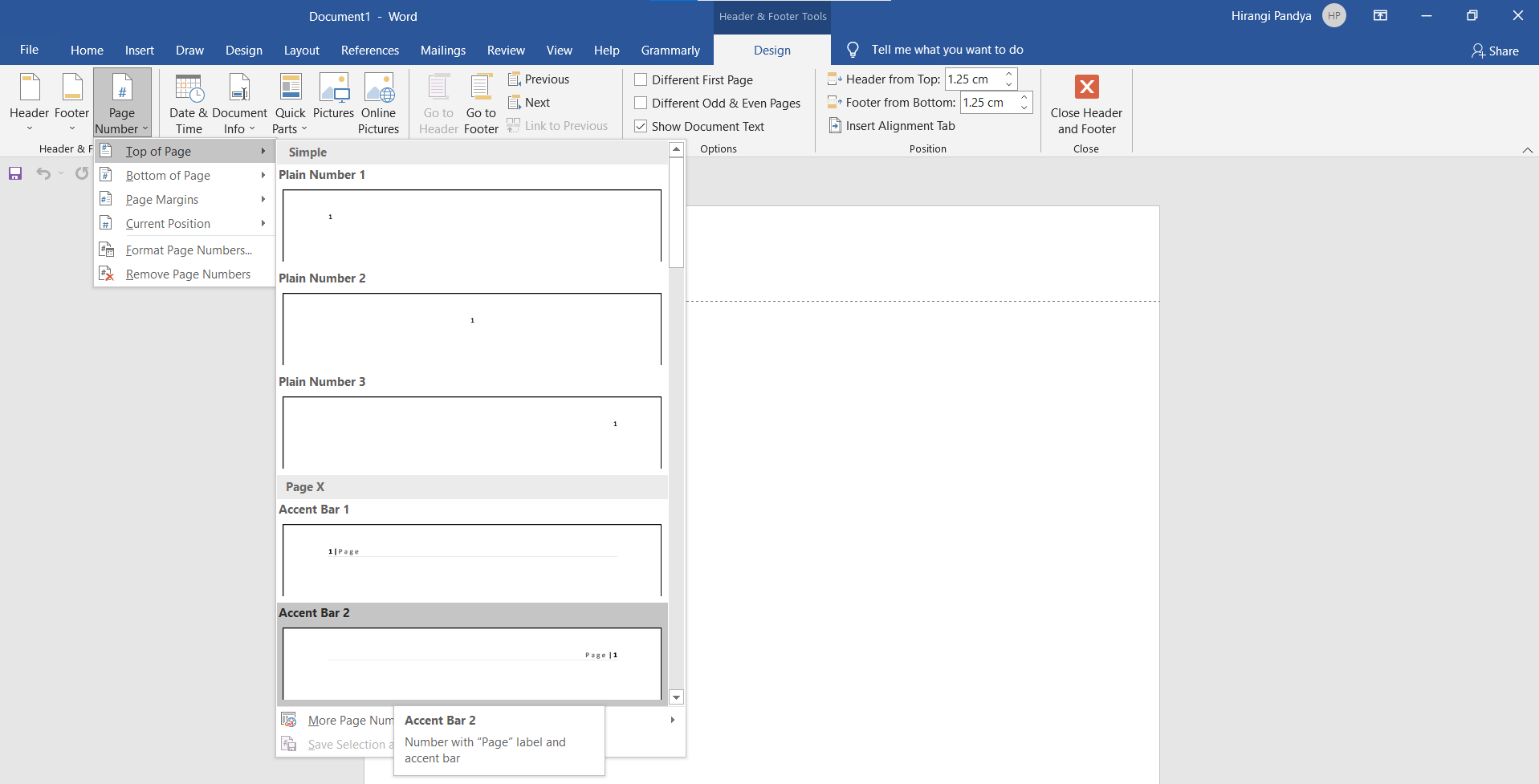This screenshot has height=784, width=1539.
Task: Choose Accent Bar 2 style
Action: (472, 653)
